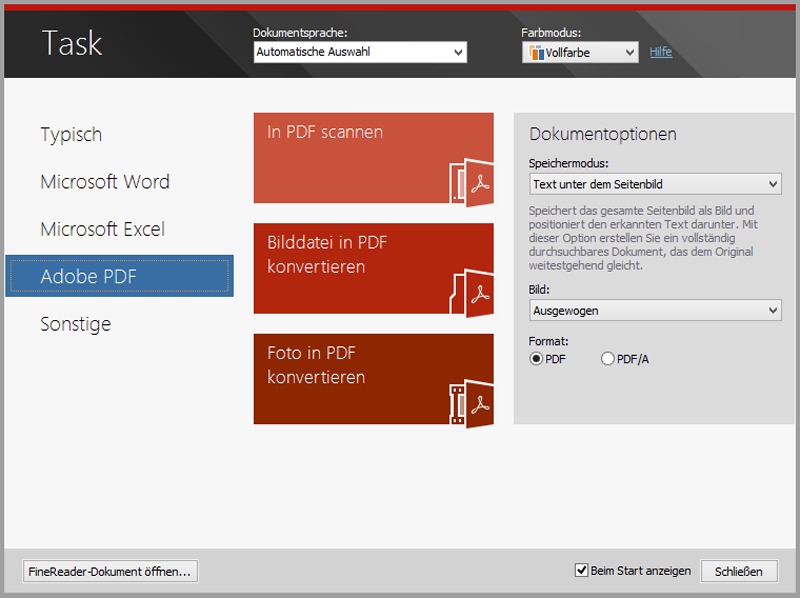The height and width of the screenshot is (598, 800).
Task: Go to the Sonstige task category
Action: pos(76,324)
